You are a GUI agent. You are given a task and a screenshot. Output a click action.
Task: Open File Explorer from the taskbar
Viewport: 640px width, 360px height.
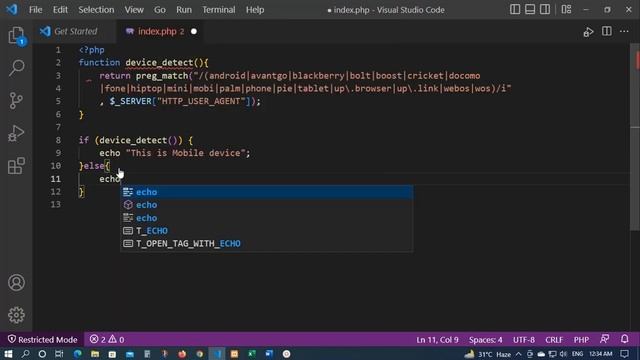click(95, 354)
